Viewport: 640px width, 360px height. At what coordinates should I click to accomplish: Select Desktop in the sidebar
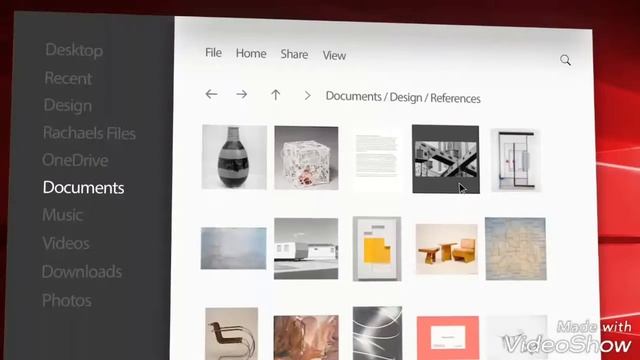point(74,50)
